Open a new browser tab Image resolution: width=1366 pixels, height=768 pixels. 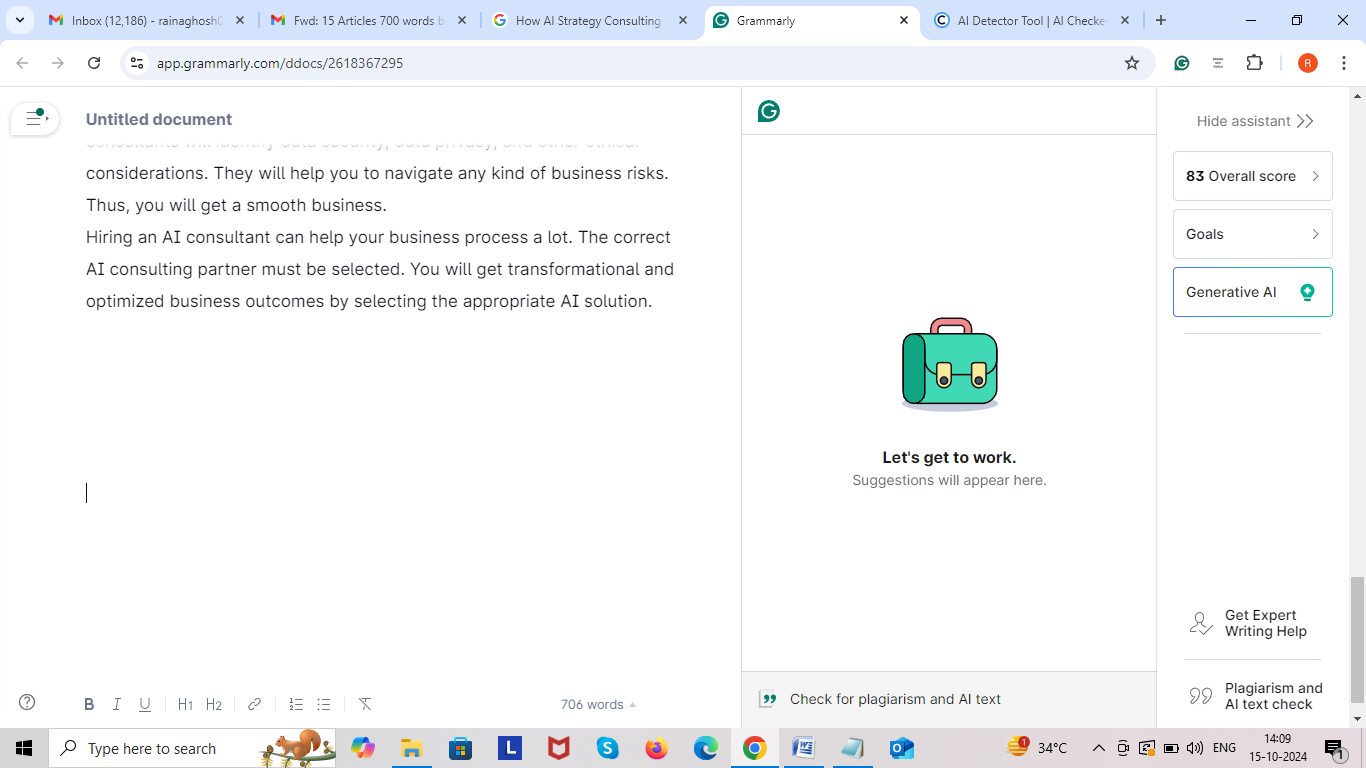(x=1160, y=20)
